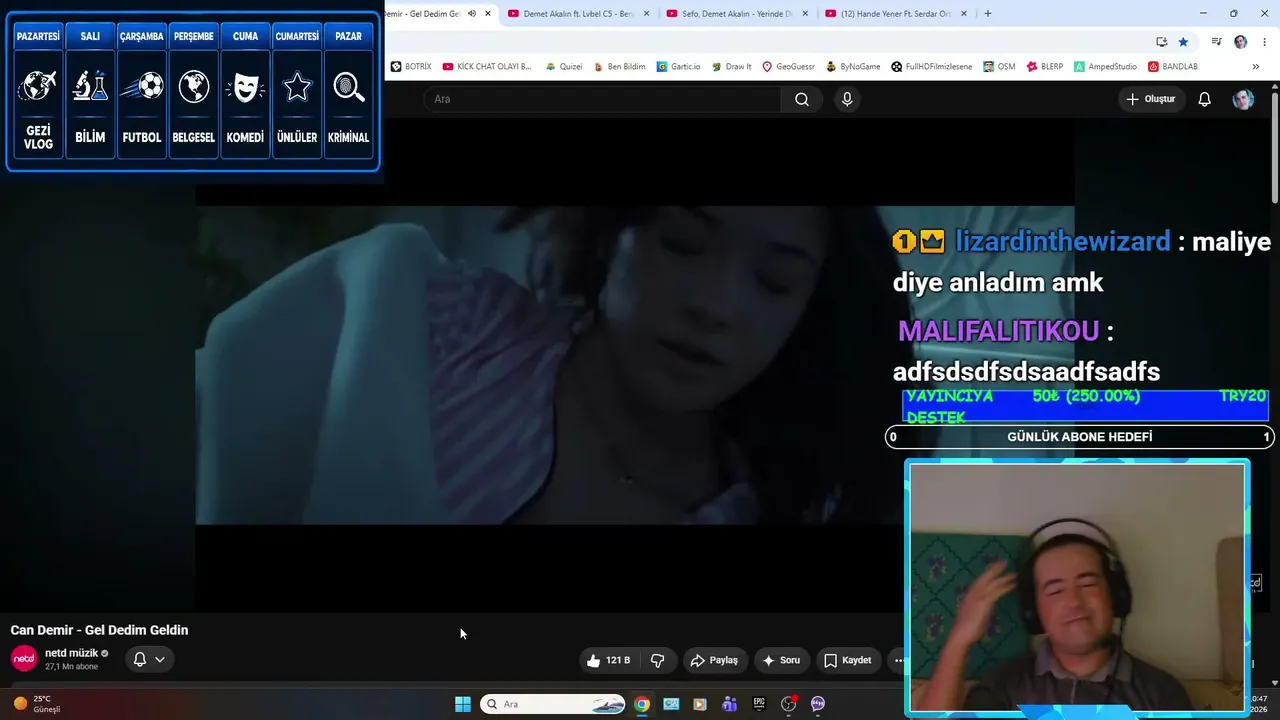Image resolution: width=1280 pixels, height=720 pixels.
Task: Open the Ben Bildim bookmark
Action: [618, 66]
